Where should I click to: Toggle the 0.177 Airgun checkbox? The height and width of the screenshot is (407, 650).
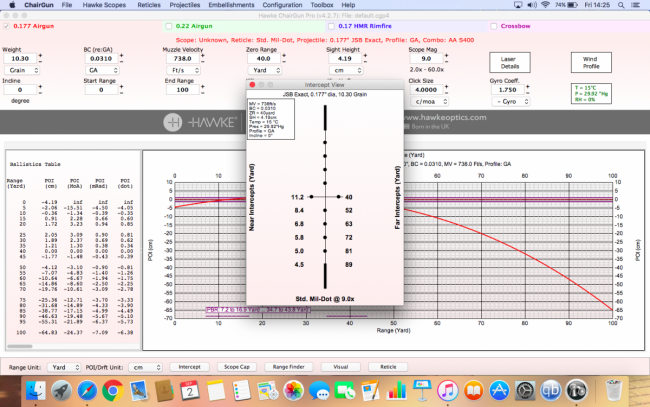[6, 26]
